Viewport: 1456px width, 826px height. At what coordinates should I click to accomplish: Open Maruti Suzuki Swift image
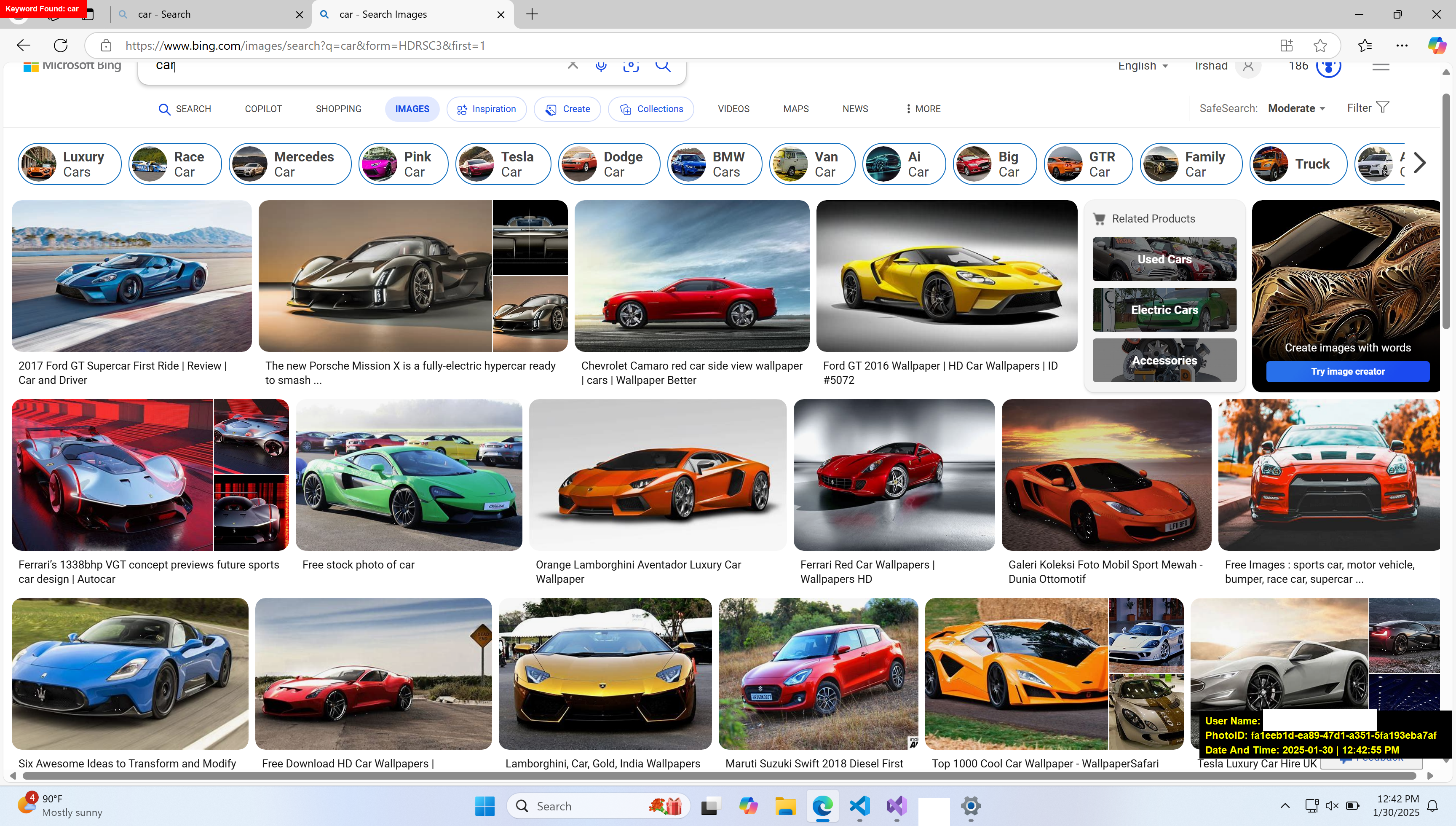pos(818,673)
